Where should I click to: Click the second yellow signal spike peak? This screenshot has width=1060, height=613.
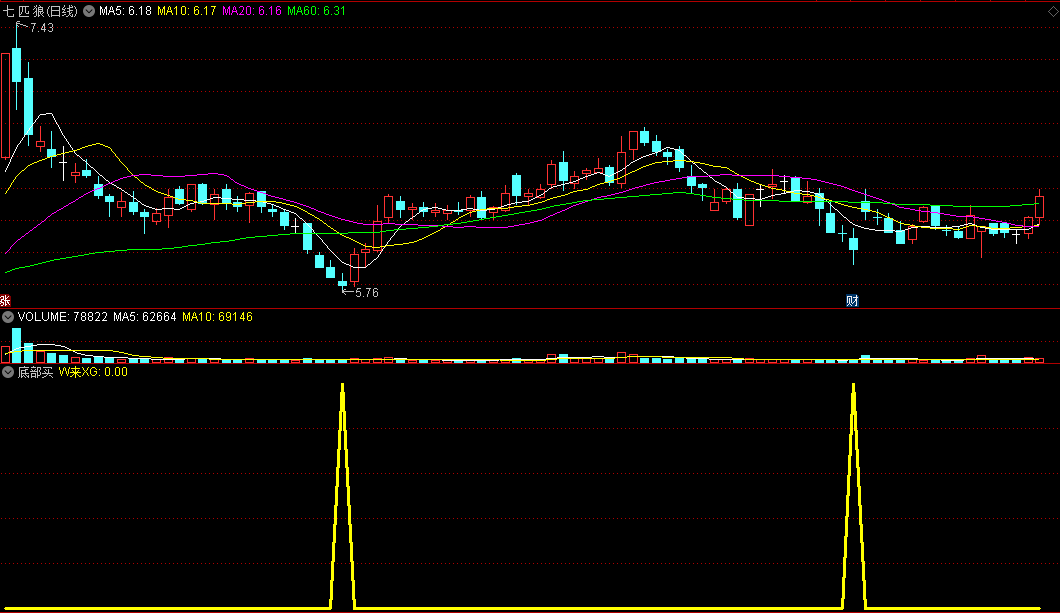(853, 386)
